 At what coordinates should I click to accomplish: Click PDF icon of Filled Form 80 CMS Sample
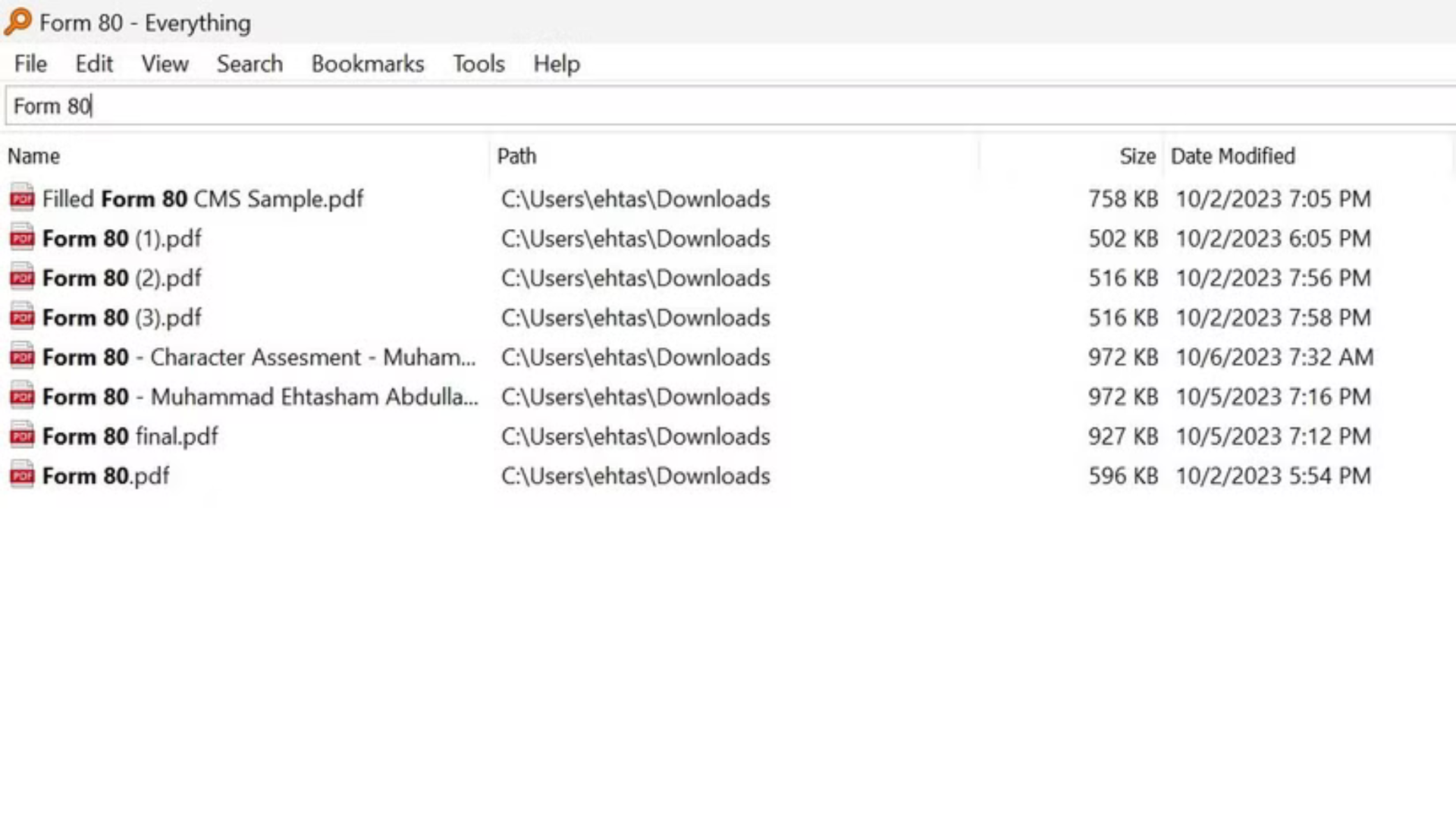click(22, 199)
